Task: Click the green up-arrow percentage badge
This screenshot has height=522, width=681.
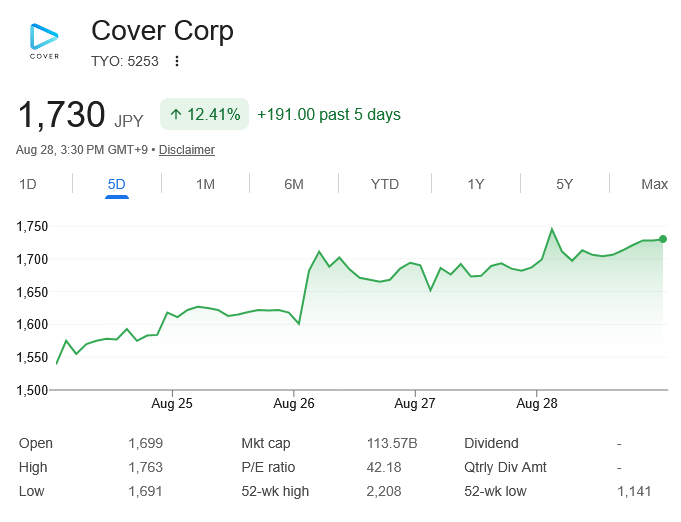Action: point(205,114)
